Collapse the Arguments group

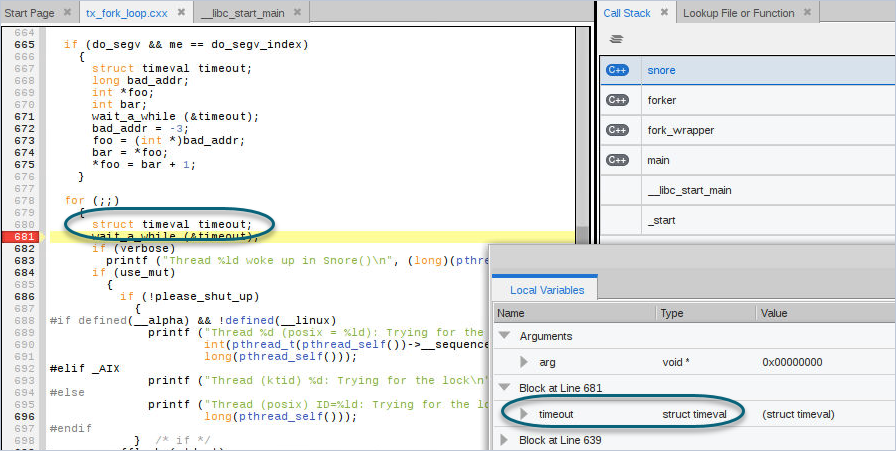tap(505, 336)
